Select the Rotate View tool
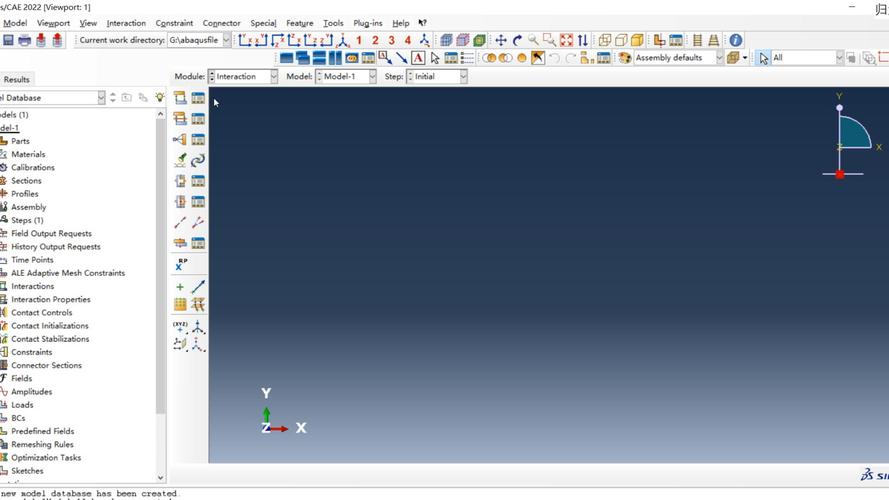Viewport: 889px width, 500px height. 517,40
